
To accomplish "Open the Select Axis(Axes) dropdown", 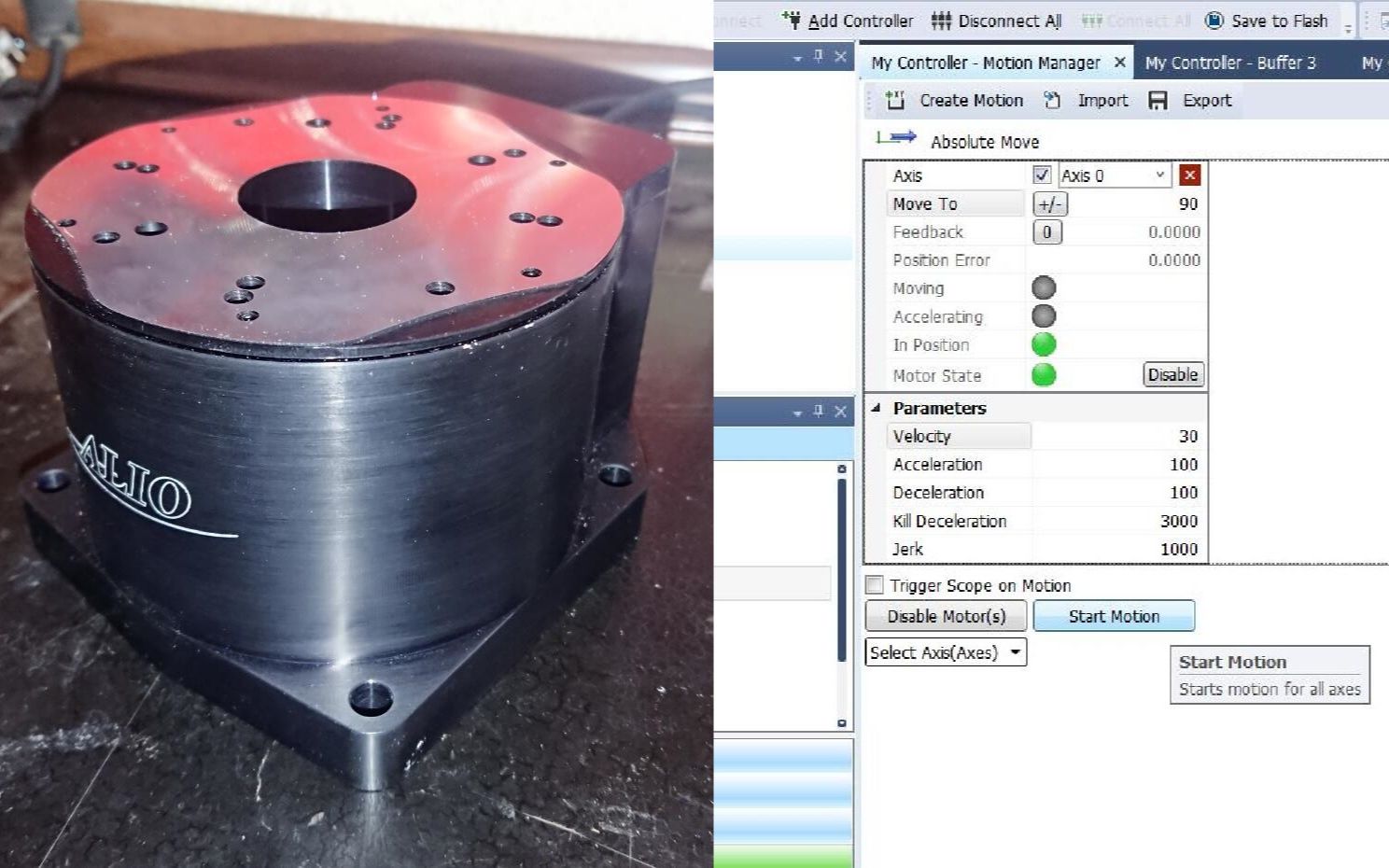I will [946, 652].
